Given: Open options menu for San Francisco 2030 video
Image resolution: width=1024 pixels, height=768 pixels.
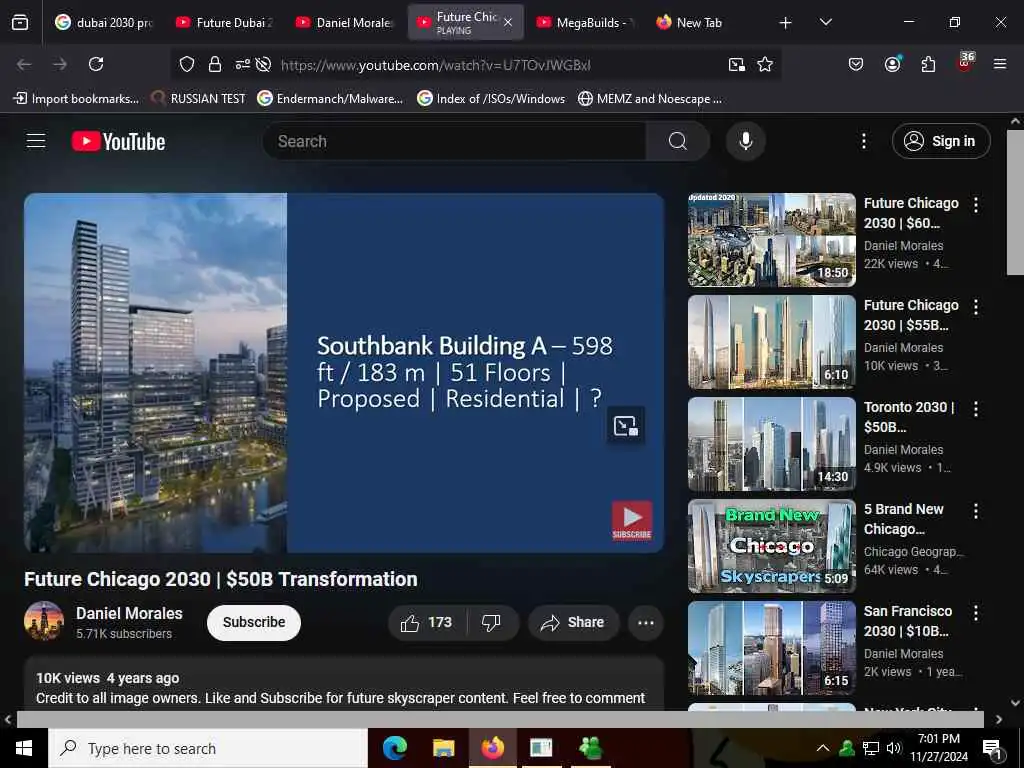Looking at the screenshot, I should (976, 613).
